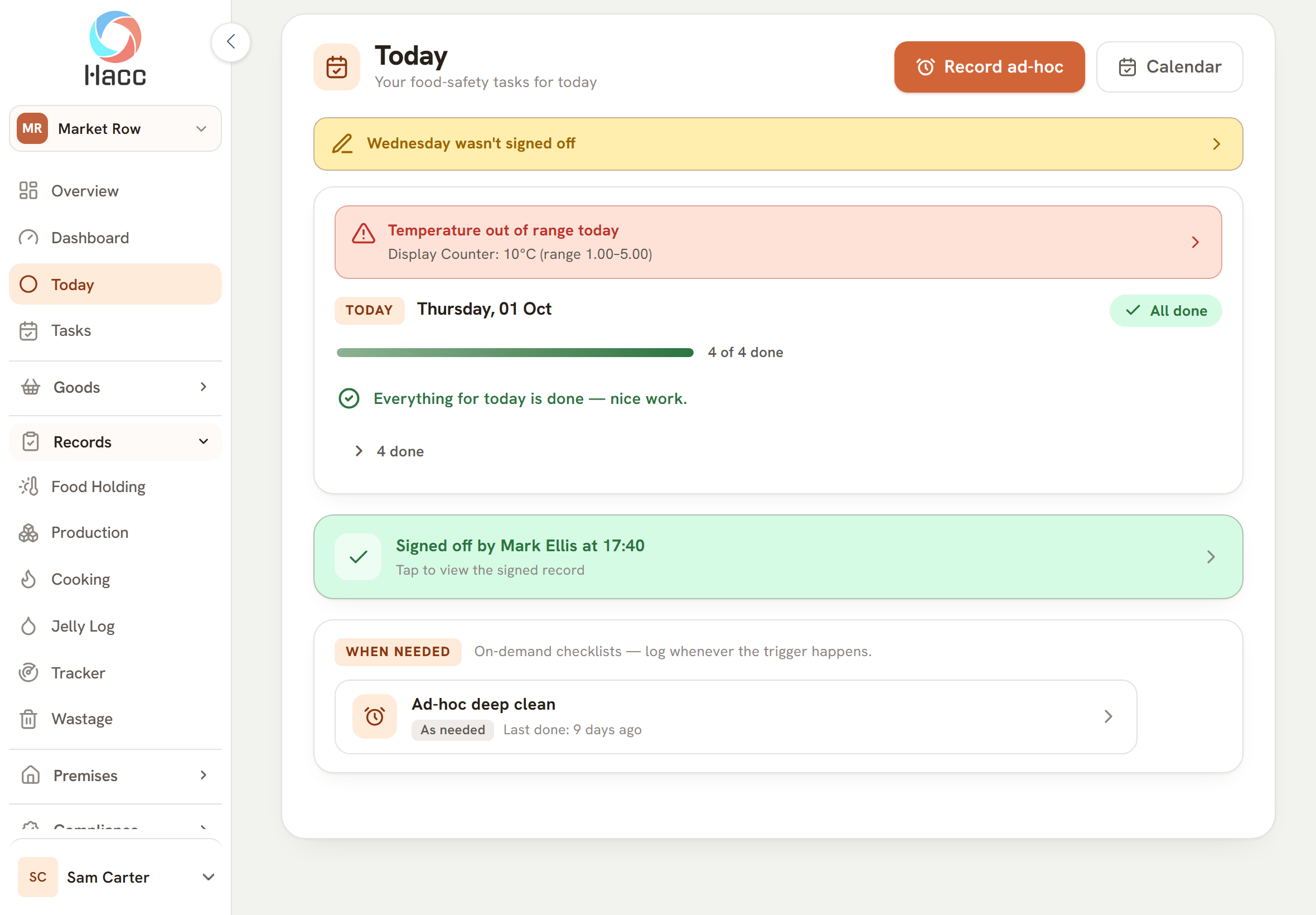Click the All done status badge
Viewport: 1316px width, 915px height.
1165,311
